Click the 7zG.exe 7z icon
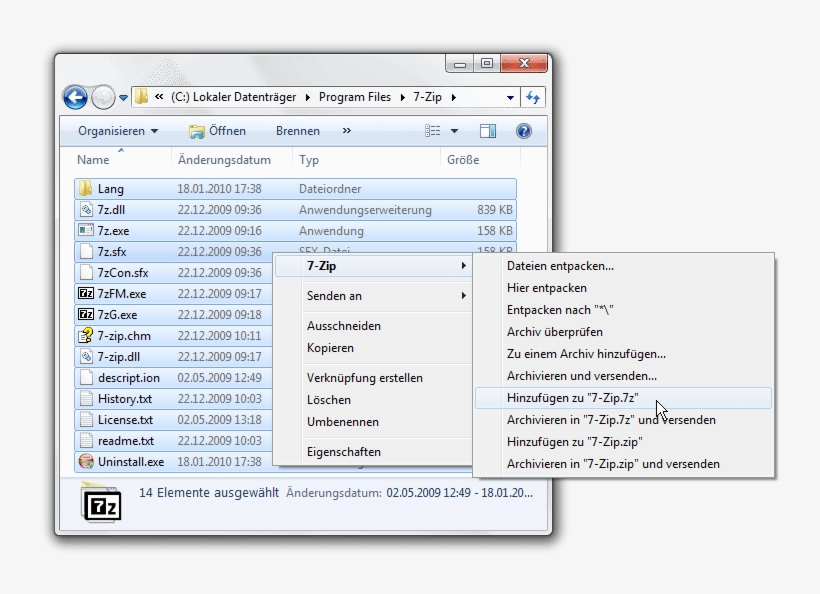The width and height of the screenshot is (820, 594). coord(86,314)
